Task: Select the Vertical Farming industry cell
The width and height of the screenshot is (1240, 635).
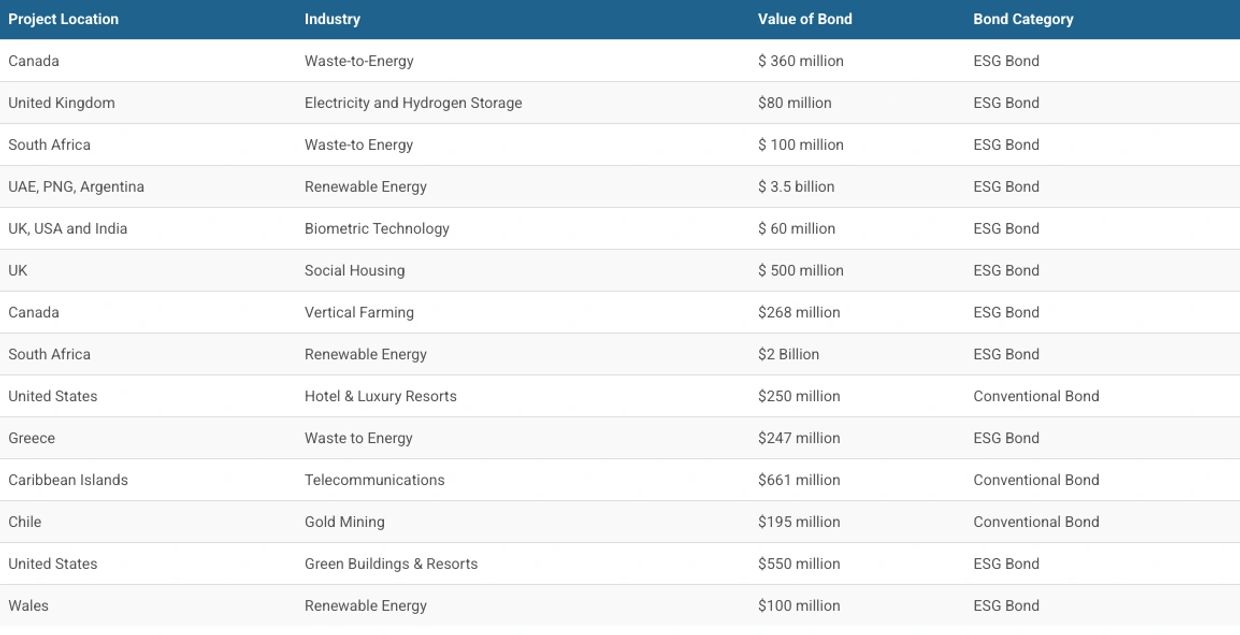Action: click(359, 313)
